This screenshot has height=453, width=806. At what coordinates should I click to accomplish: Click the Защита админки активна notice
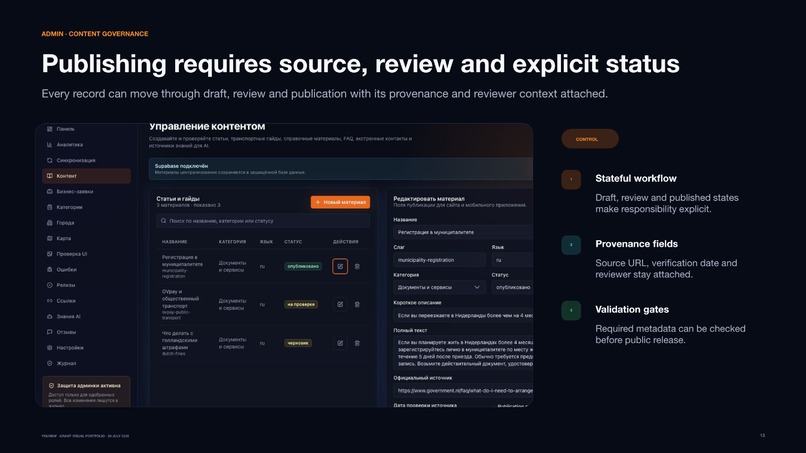coord(86,392)
